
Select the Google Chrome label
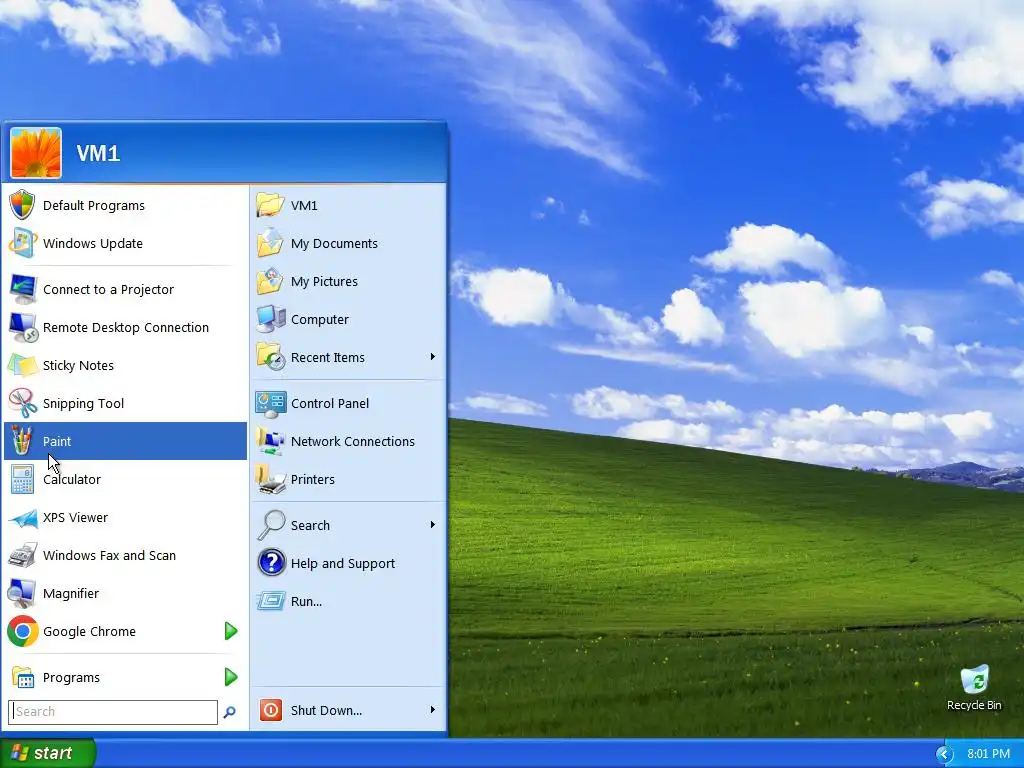click(x=89, y=632)
